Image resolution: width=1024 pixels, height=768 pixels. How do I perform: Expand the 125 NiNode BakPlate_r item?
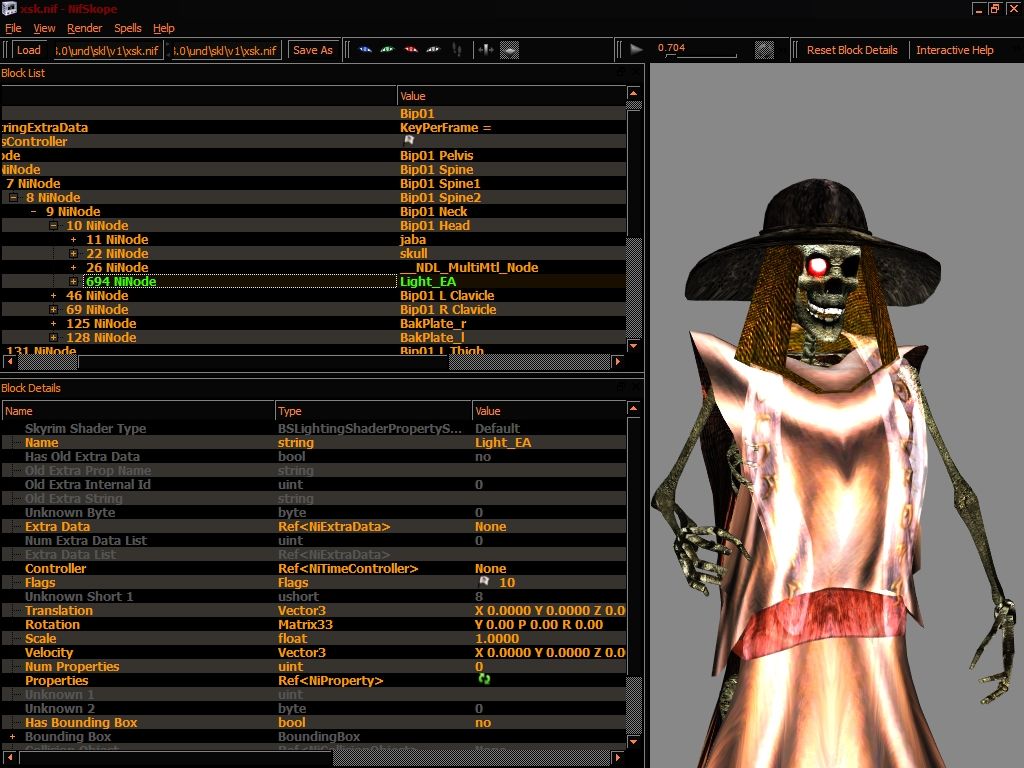[x=54, y=324]
